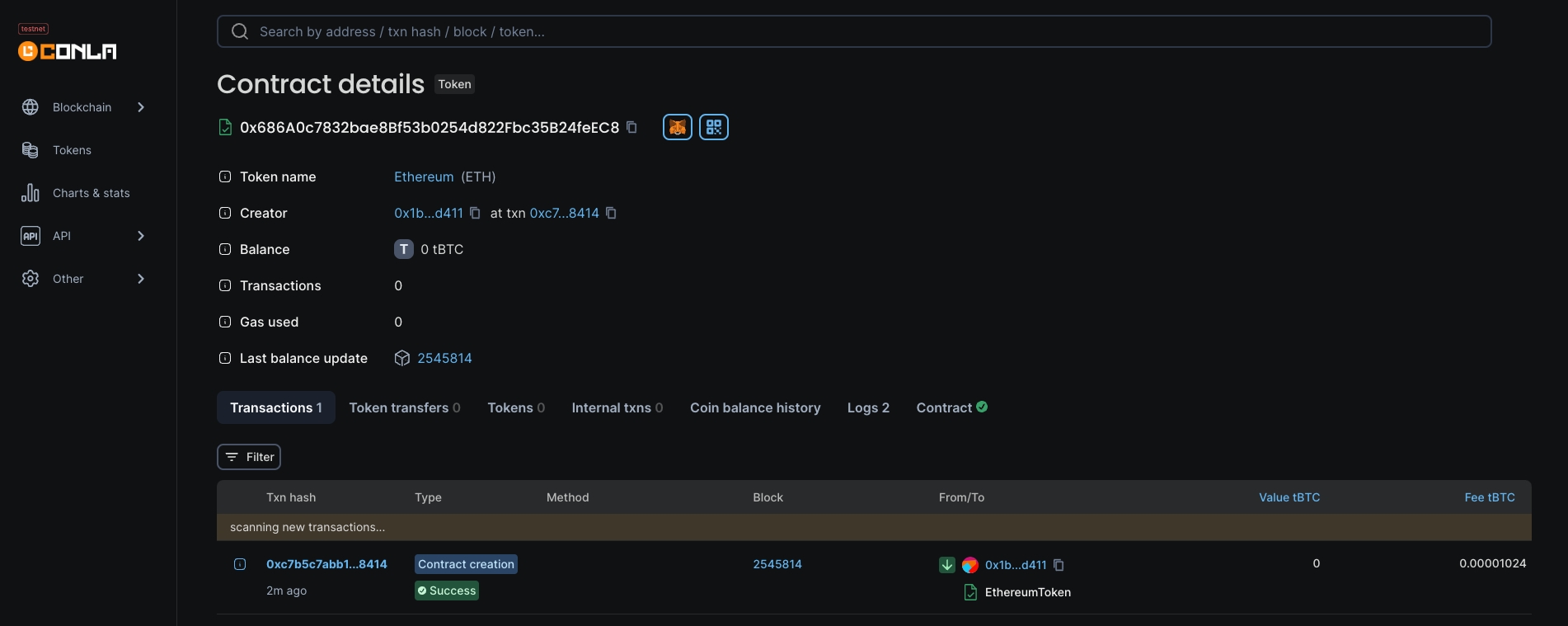
Task: Click the Charts & stats bar icon
Action: click(31, 193)
